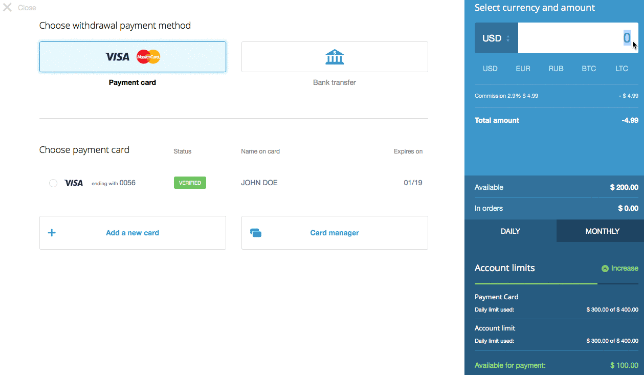Click the Commission 2.9% line
Screen dimensions: 644x375
[556, 96]
